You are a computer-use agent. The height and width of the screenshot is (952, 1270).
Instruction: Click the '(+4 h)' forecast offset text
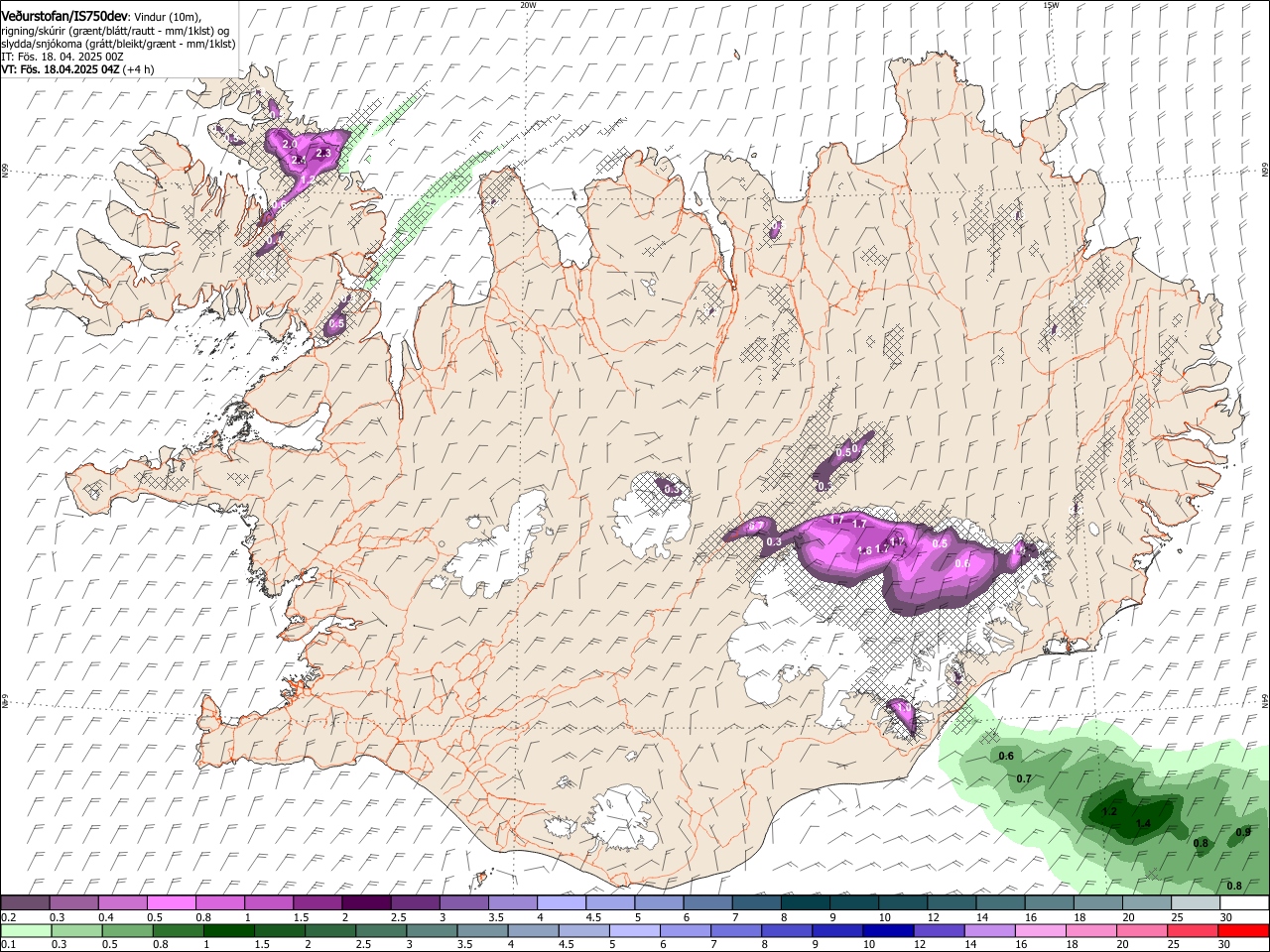pyautogui.click(x=139, y=69)
